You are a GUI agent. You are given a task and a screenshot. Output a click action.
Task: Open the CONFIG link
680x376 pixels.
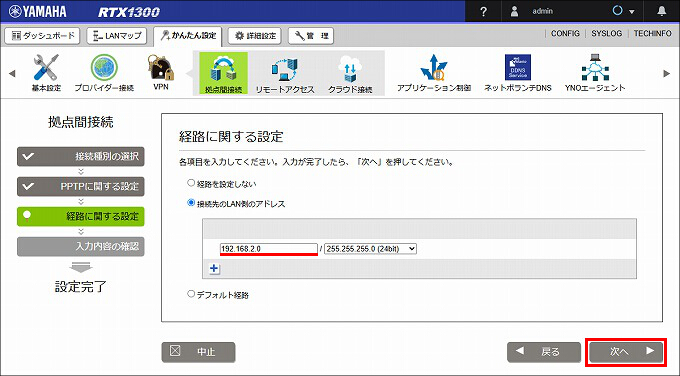pyautogui.click(x=565, y=33)
